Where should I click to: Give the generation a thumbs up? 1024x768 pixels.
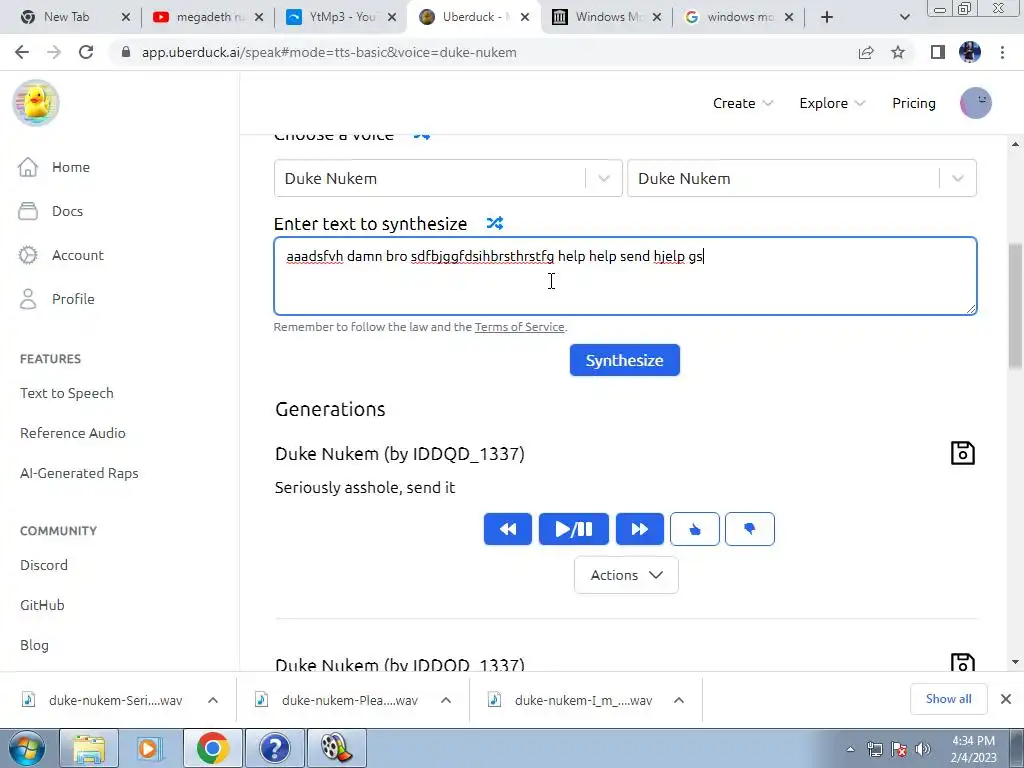[x=695, y=529]
